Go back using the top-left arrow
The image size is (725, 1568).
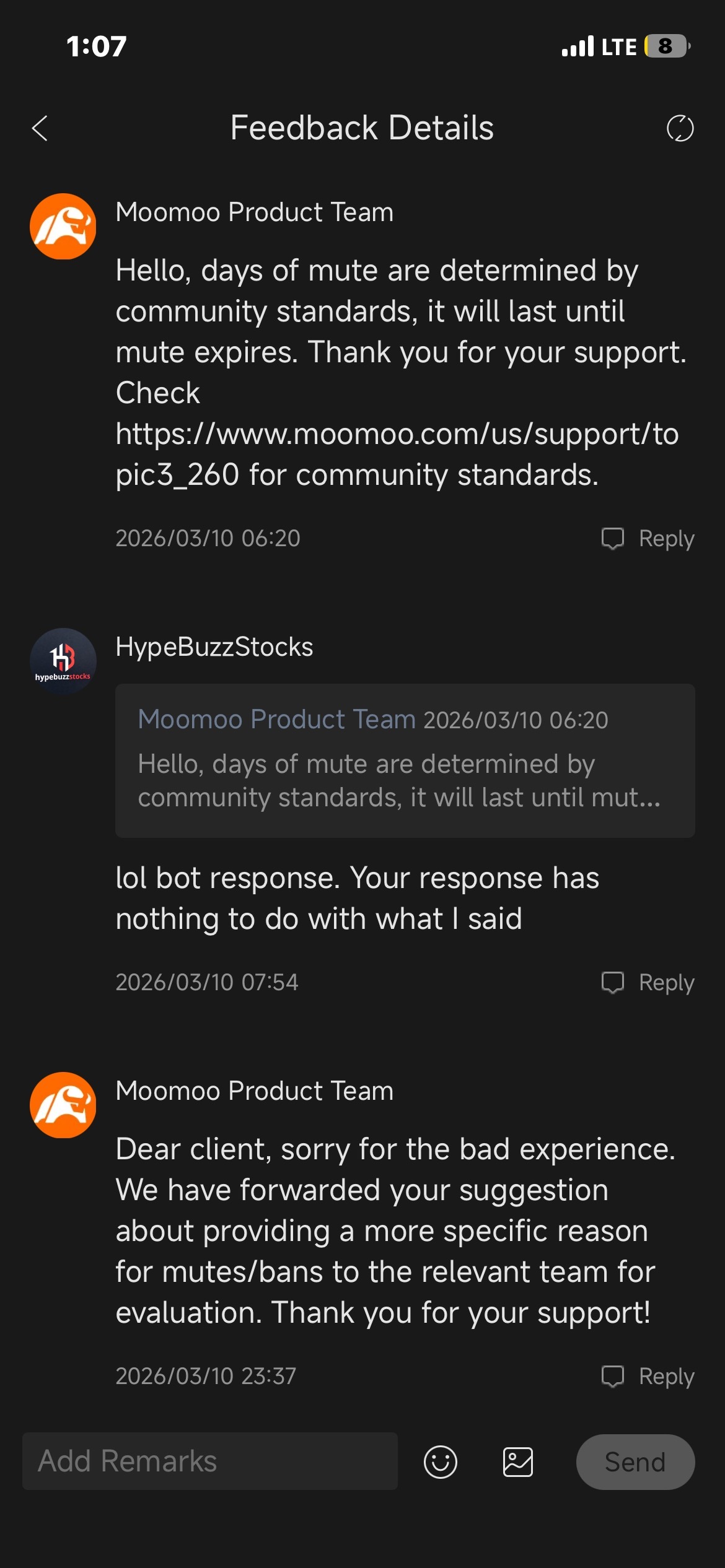[x=40, y=128]
